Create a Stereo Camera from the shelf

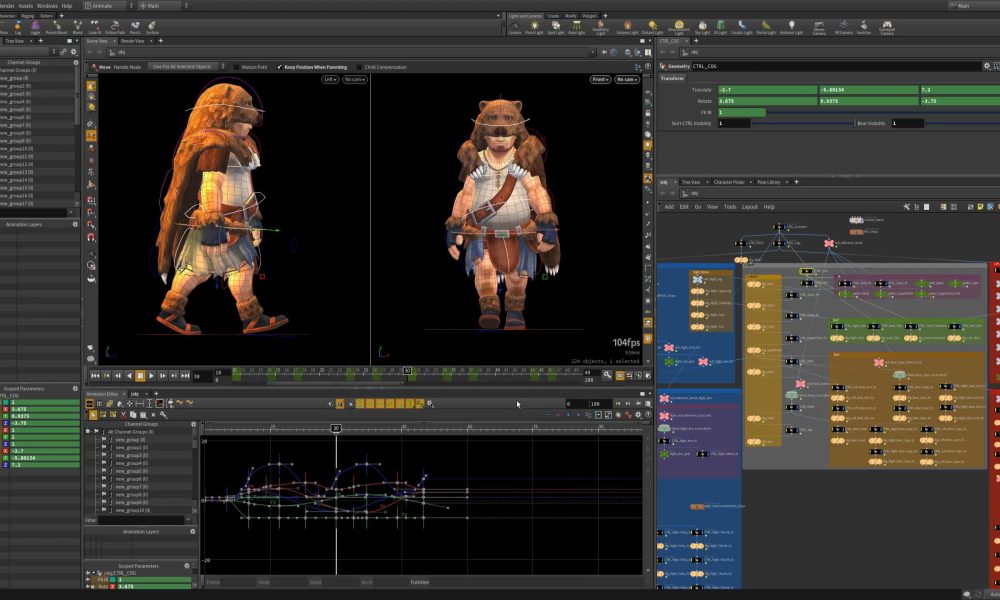(x=820, y=27)
